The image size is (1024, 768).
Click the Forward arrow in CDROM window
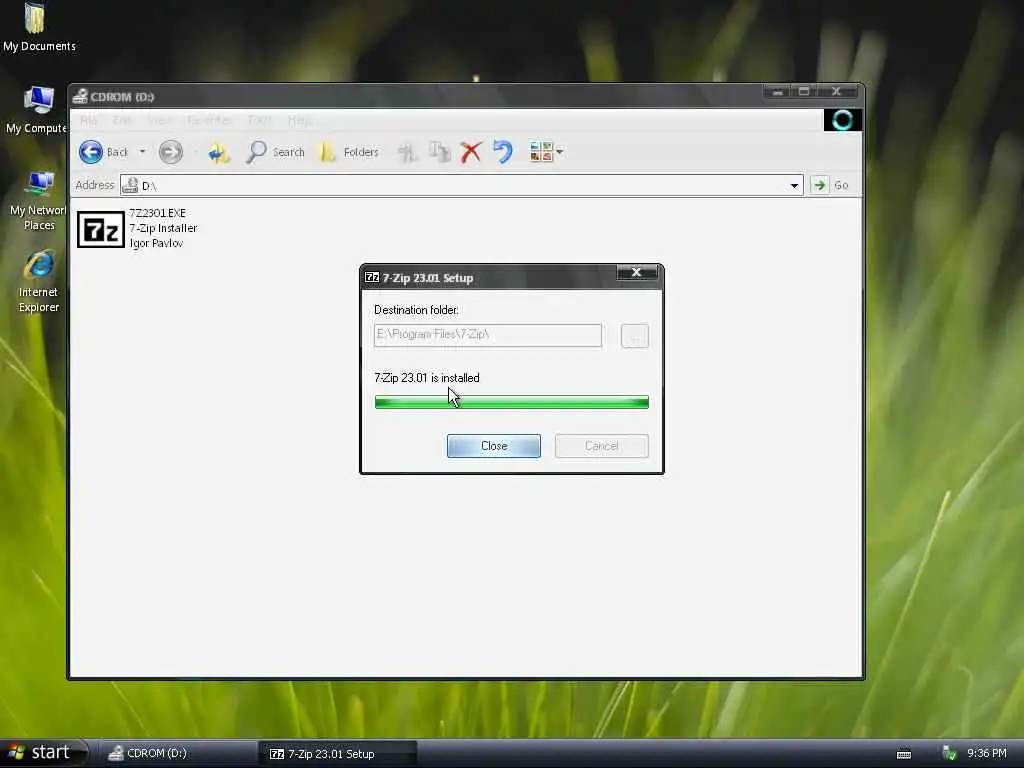[170, 152]
